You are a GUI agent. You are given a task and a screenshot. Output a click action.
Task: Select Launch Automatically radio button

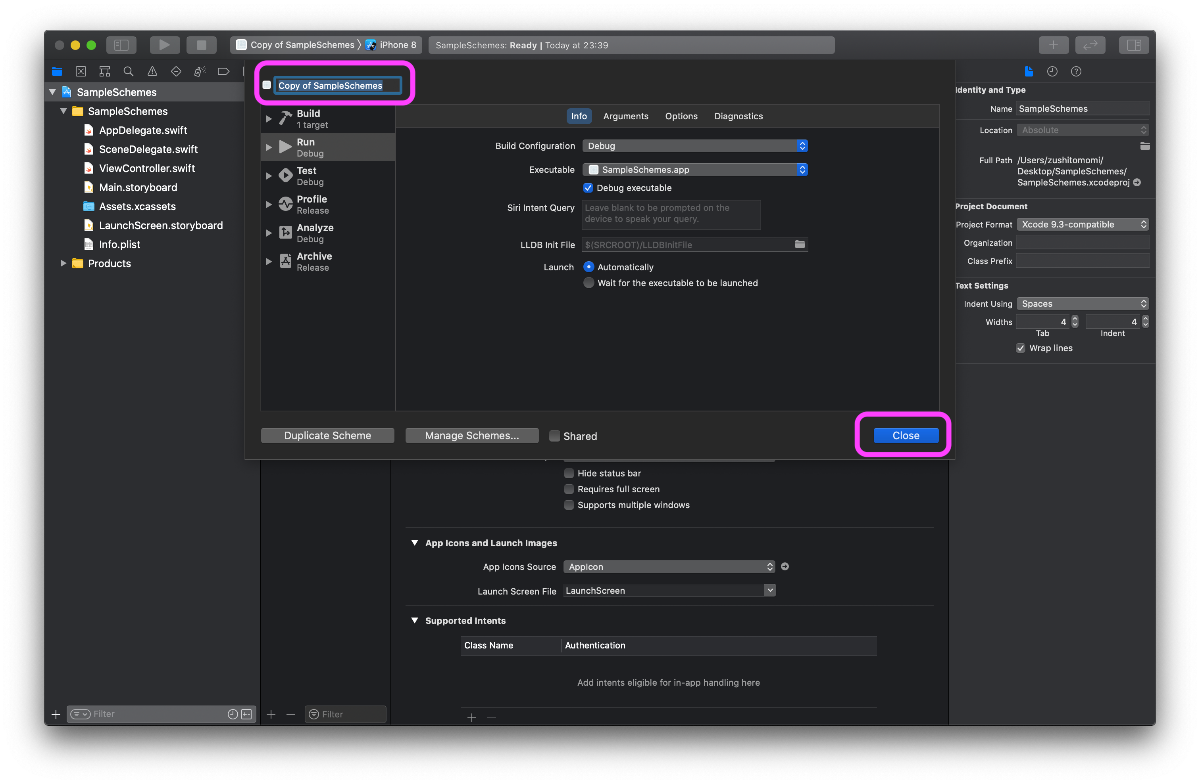point(589,267)
